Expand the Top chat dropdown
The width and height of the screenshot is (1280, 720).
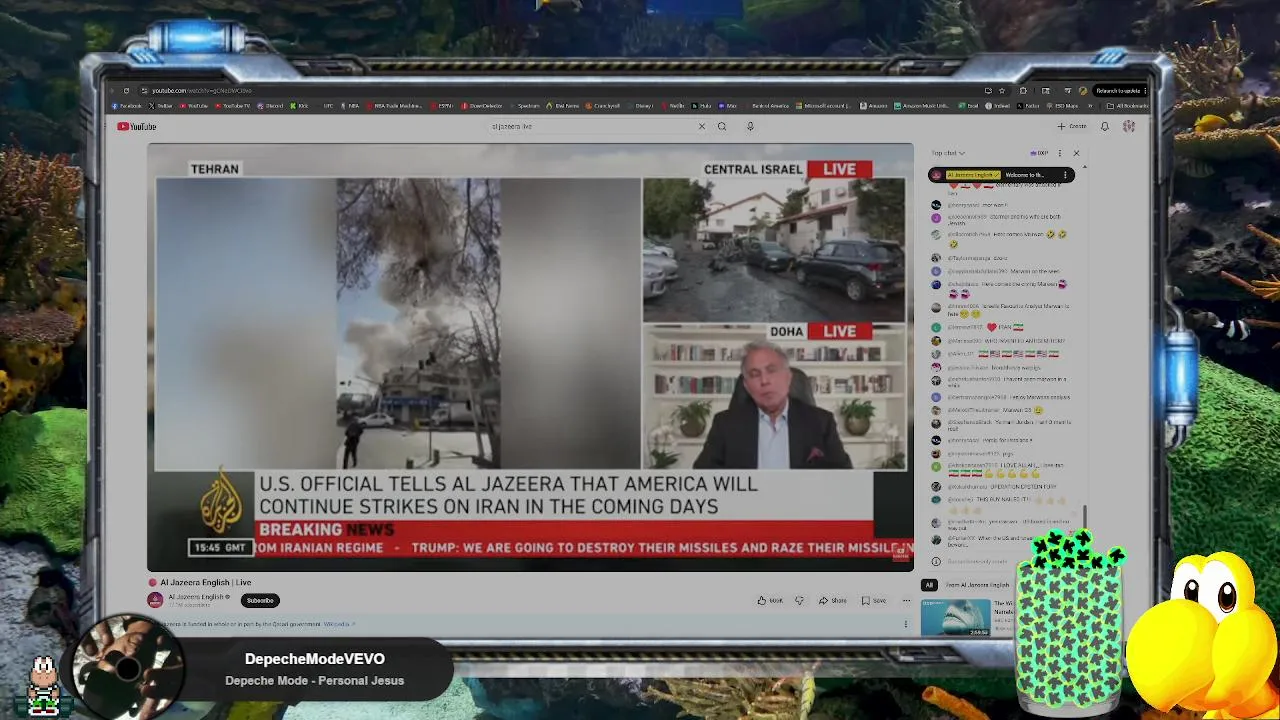tap(948, 153)
